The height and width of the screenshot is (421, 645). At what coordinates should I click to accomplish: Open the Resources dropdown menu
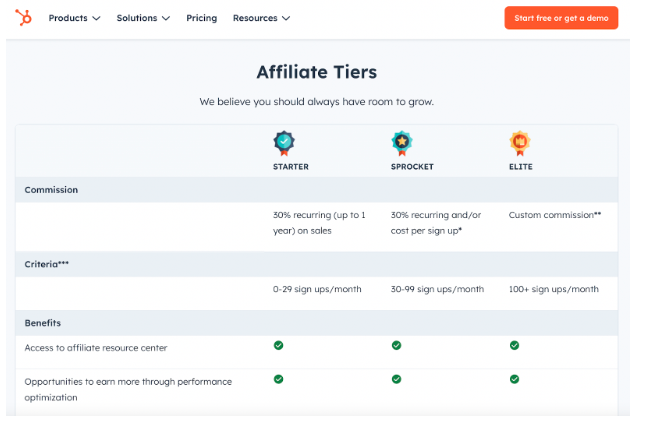point(261,18)
